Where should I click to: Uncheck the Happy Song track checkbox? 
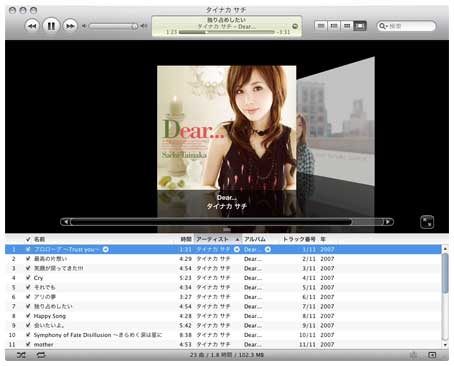[x=28, y=316]
